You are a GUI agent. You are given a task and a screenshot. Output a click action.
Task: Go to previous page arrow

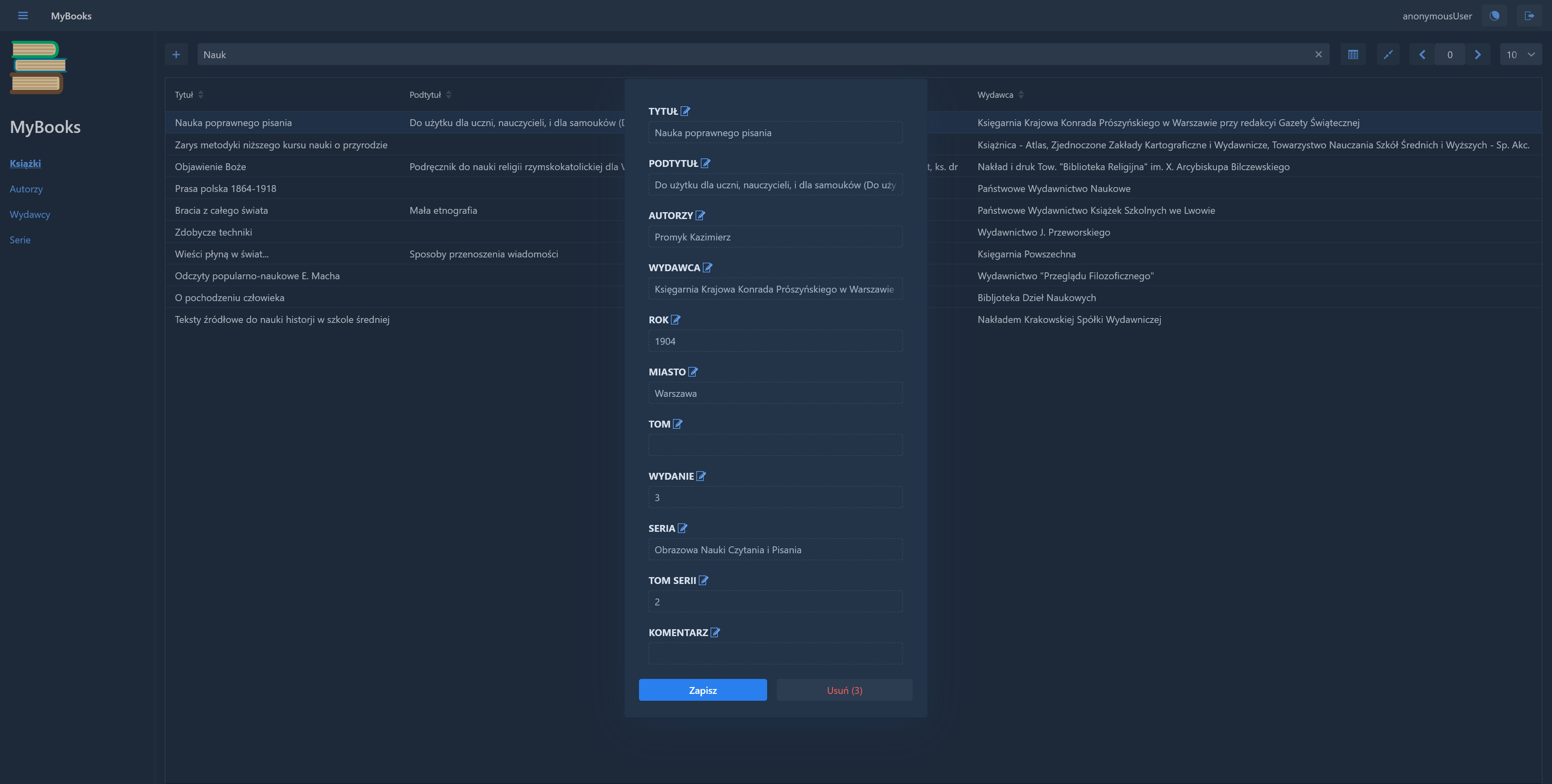click(1423, 54)
